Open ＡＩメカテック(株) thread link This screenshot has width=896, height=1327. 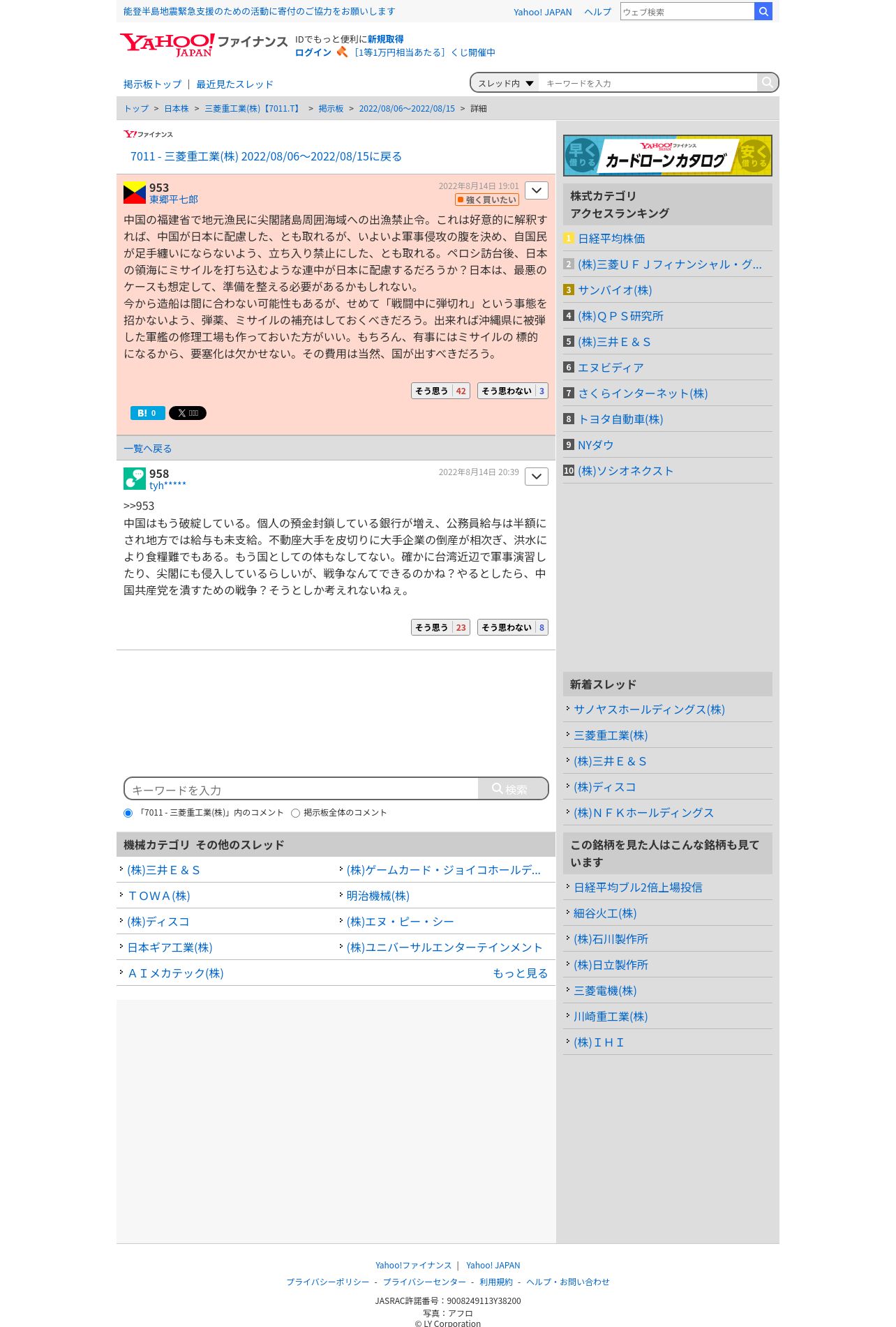[175, 973]
